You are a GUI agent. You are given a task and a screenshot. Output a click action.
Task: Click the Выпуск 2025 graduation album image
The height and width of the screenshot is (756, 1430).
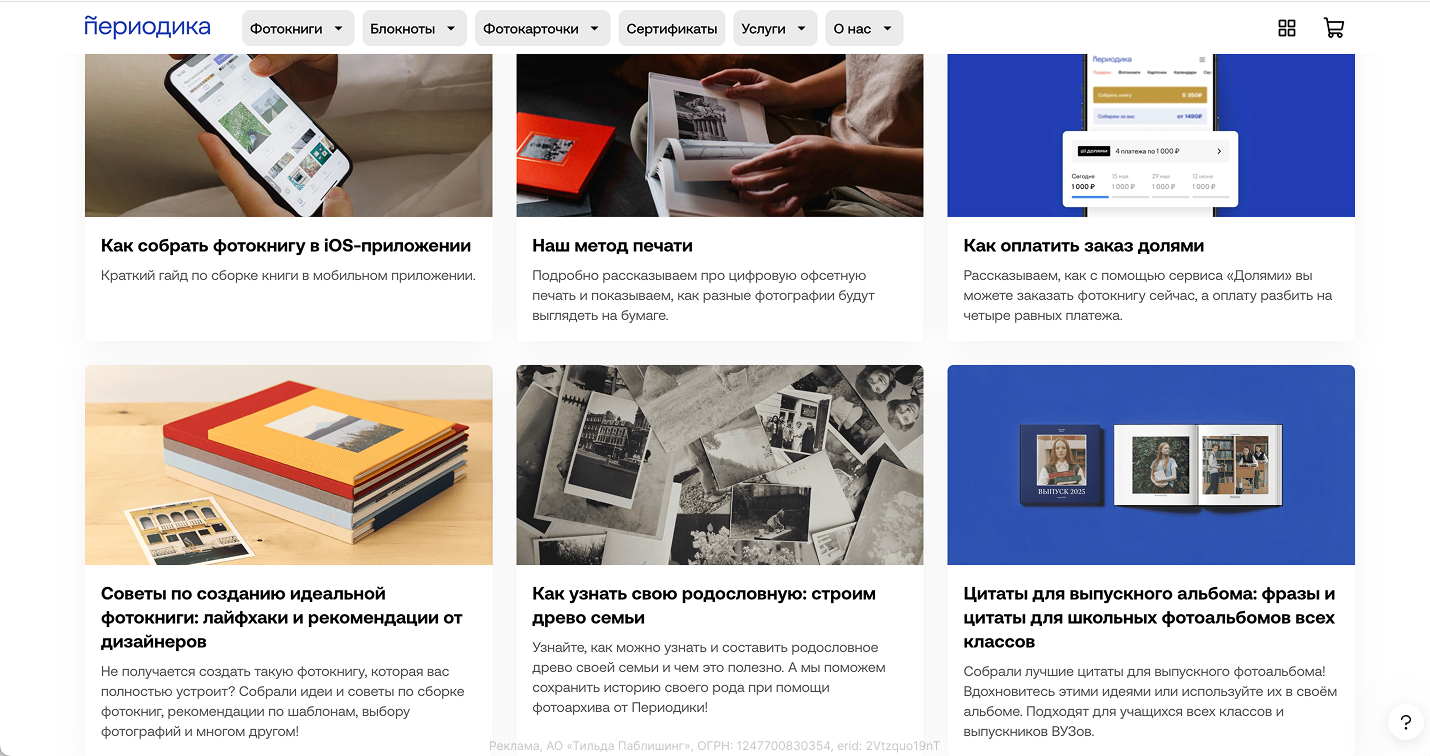(1151, 465)
